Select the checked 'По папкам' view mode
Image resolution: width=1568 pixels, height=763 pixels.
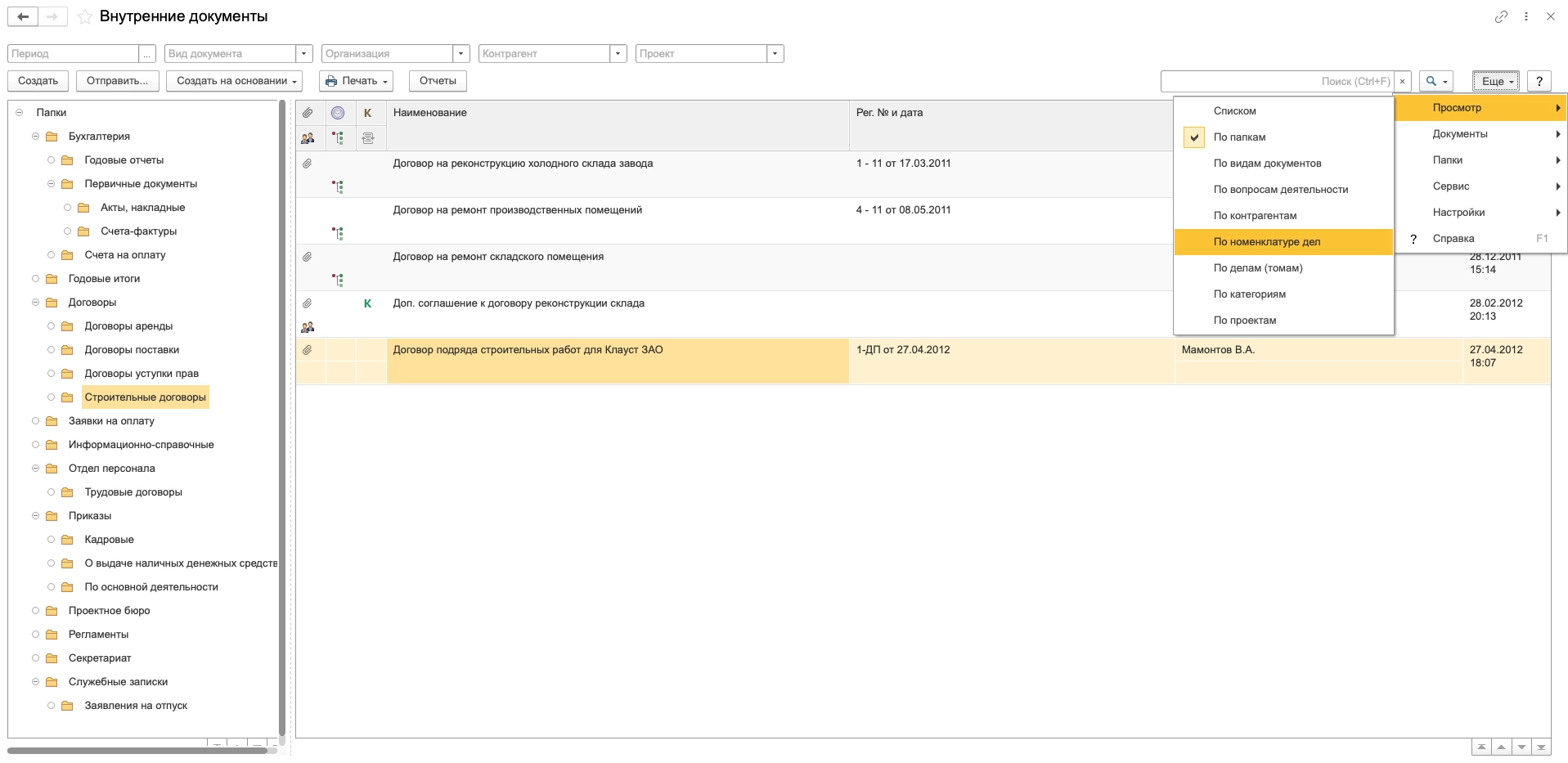coord(1239,137)
